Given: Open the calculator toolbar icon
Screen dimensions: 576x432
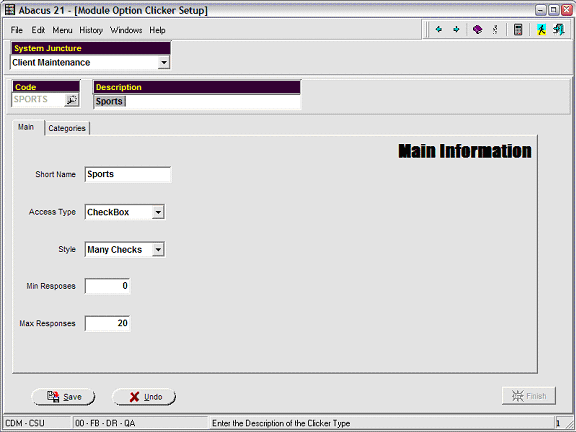Looking at the screenshot, I should pyautogui.click(x=518, y=29).
